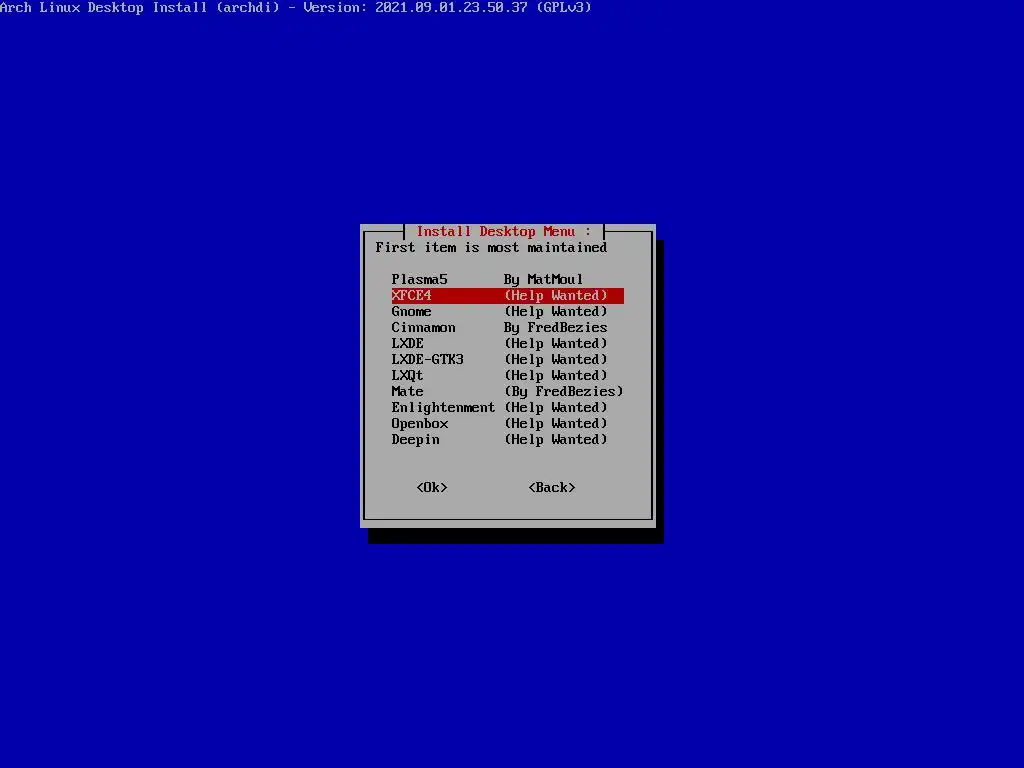Click "(Help Wanted)" beside the LXQt entry
This screenshot has width=1024, height=768.
556,376
